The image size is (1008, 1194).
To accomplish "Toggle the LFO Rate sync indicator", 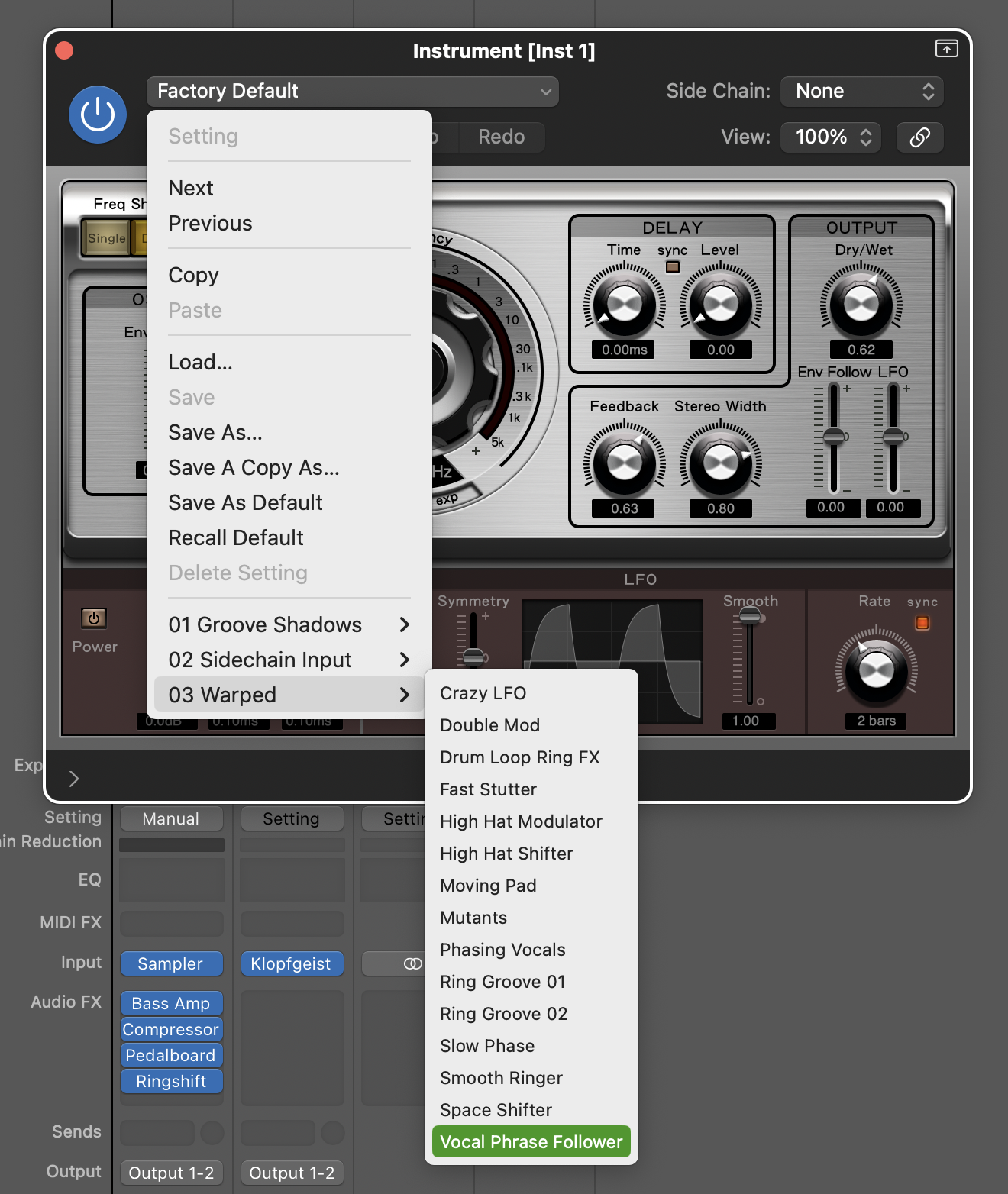I will coord(922,623).
